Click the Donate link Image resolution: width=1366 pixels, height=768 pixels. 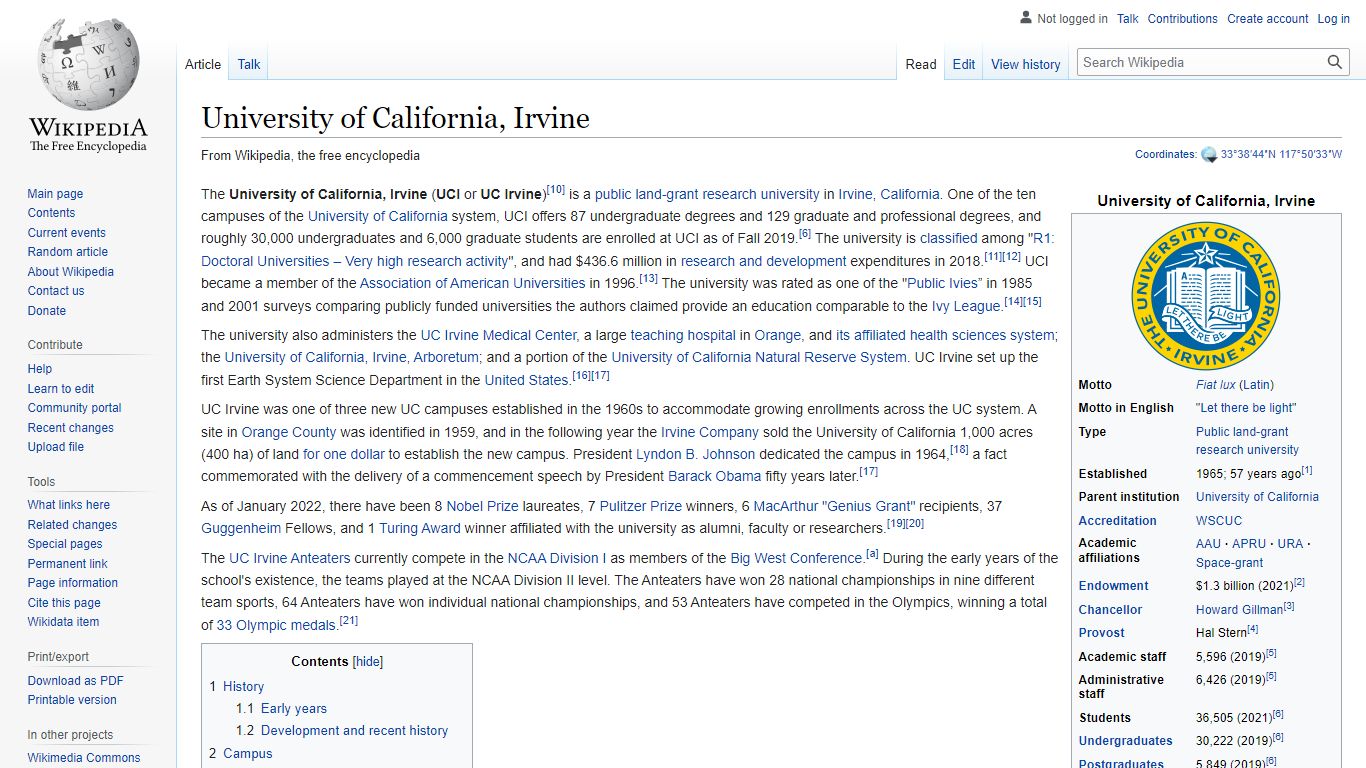[46, 311]
